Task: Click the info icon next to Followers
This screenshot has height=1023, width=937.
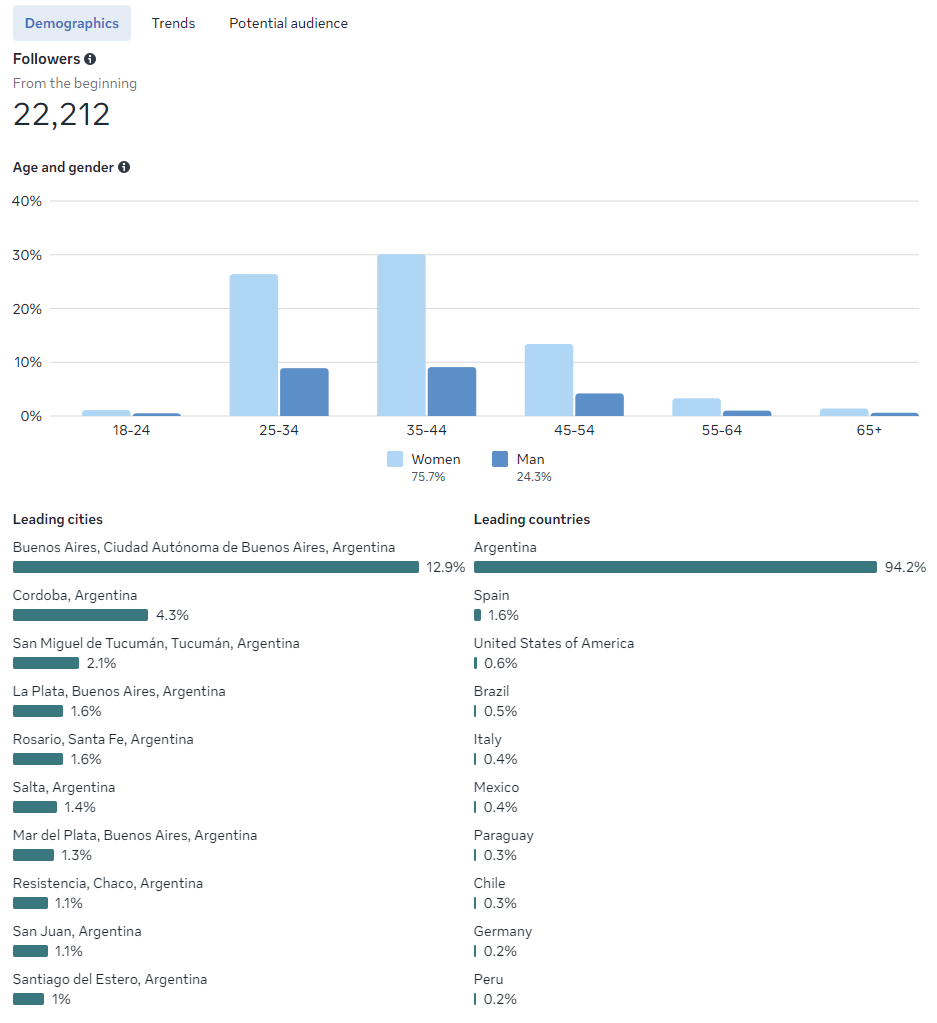Action: point(90,59)
